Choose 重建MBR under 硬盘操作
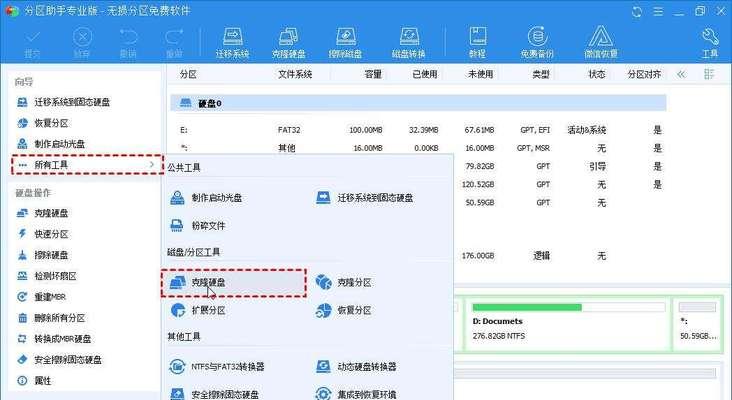 point(41,297)
